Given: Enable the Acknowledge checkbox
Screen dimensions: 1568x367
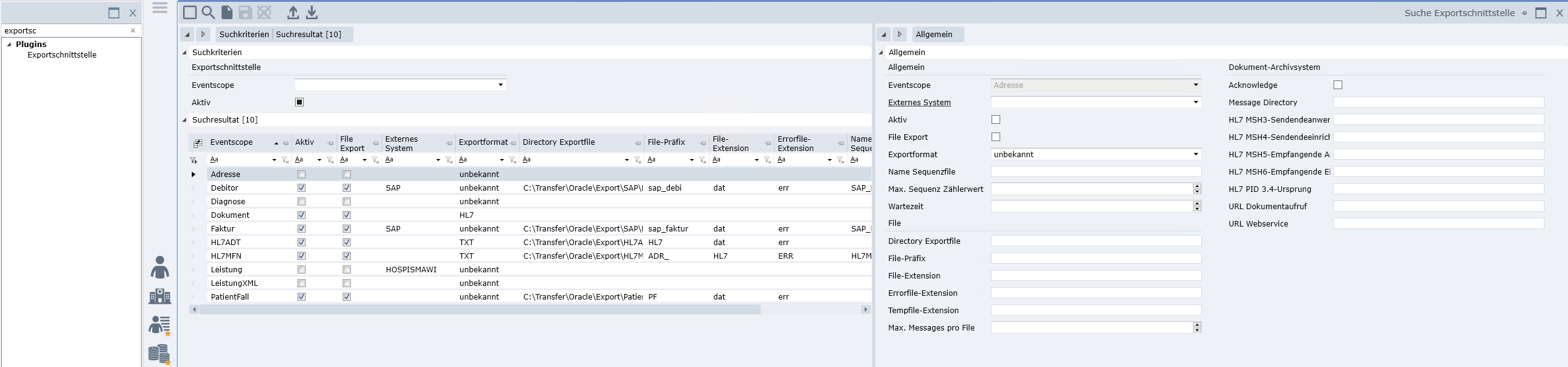Looking at the screenshot, I should point(1338,85).
